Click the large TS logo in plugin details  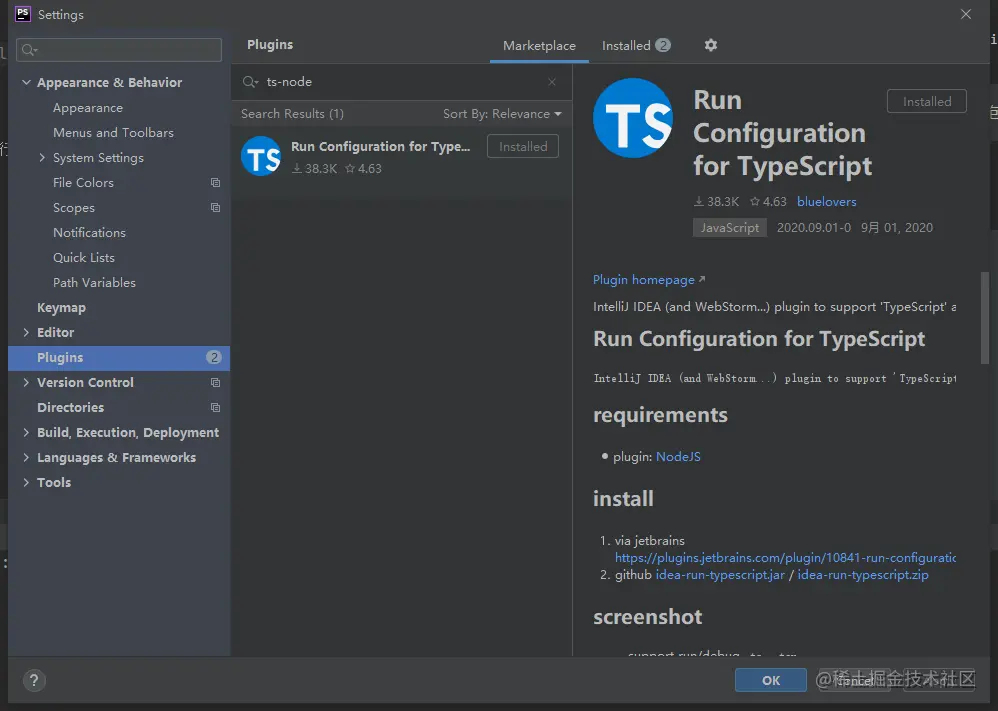point(633,118)
